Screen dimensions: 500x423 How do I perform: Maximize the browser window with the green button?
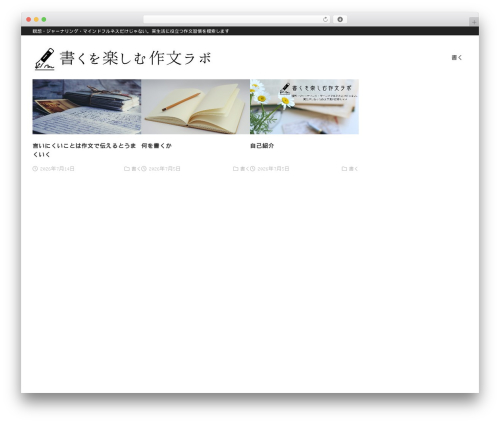(x=44, y=20)
